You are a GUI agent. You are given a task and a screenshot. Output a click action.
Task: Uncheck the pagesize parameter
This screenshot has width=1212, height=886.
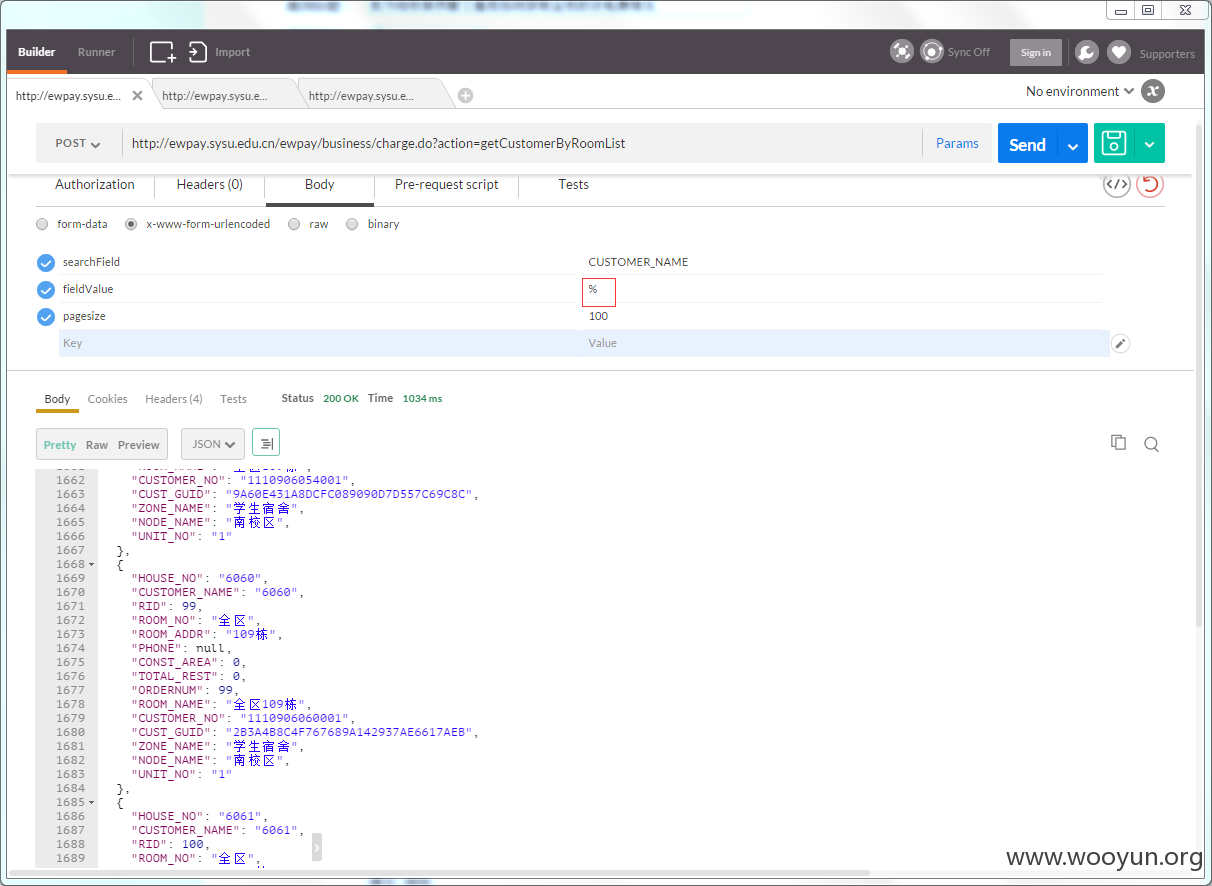[46, 317]
